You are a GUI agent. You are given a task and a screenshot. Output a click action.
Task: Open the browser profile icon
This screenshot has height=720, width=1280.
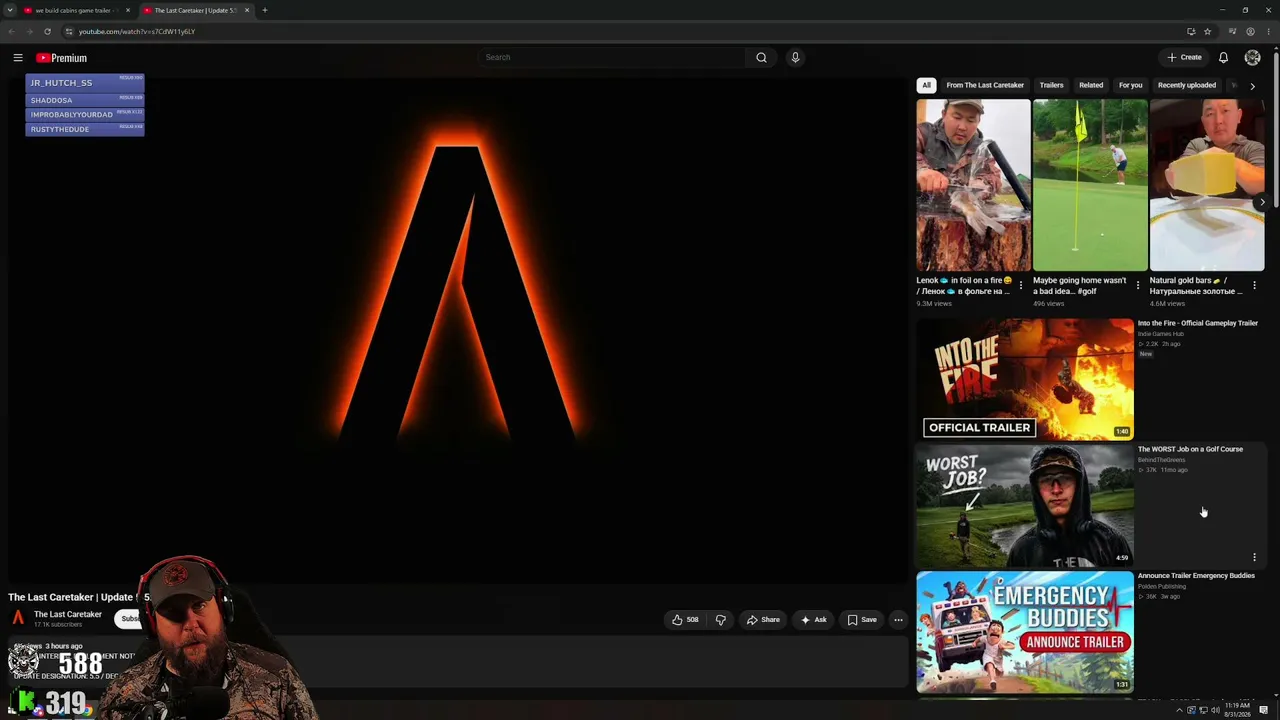(1250, 31)
